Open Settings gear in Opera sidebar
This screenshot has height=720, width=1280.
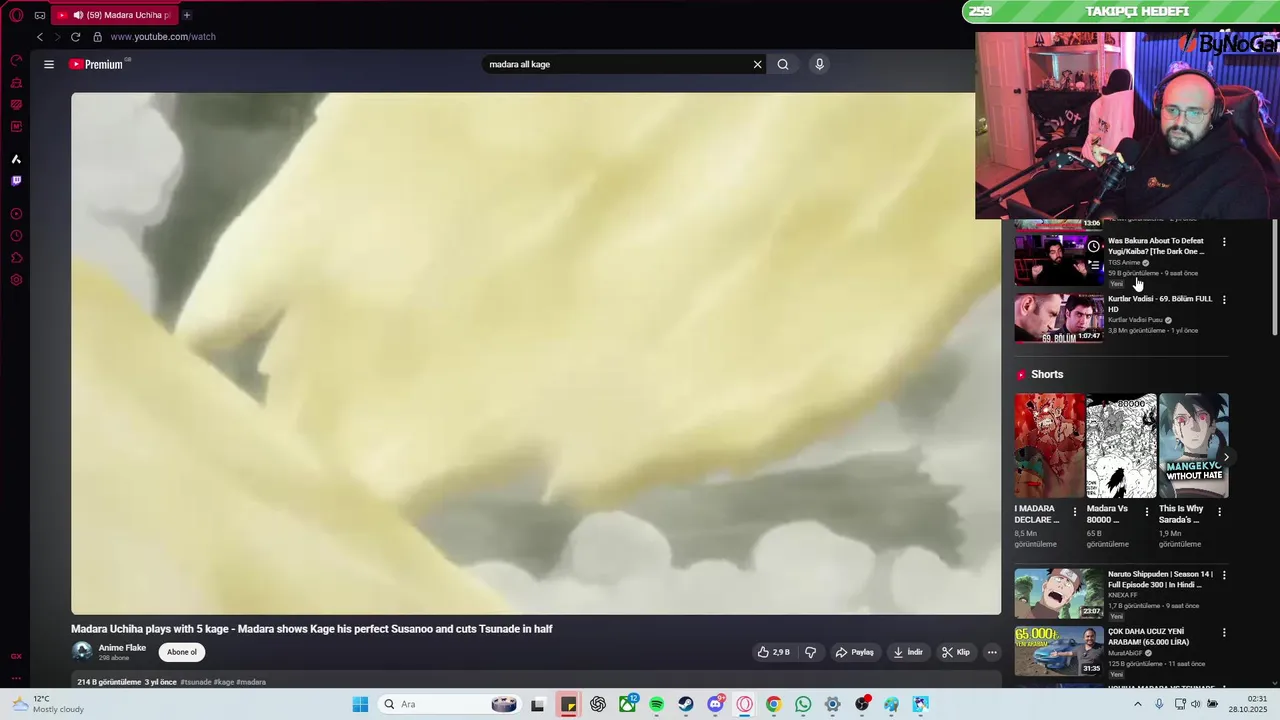click(x=16, y=280)
